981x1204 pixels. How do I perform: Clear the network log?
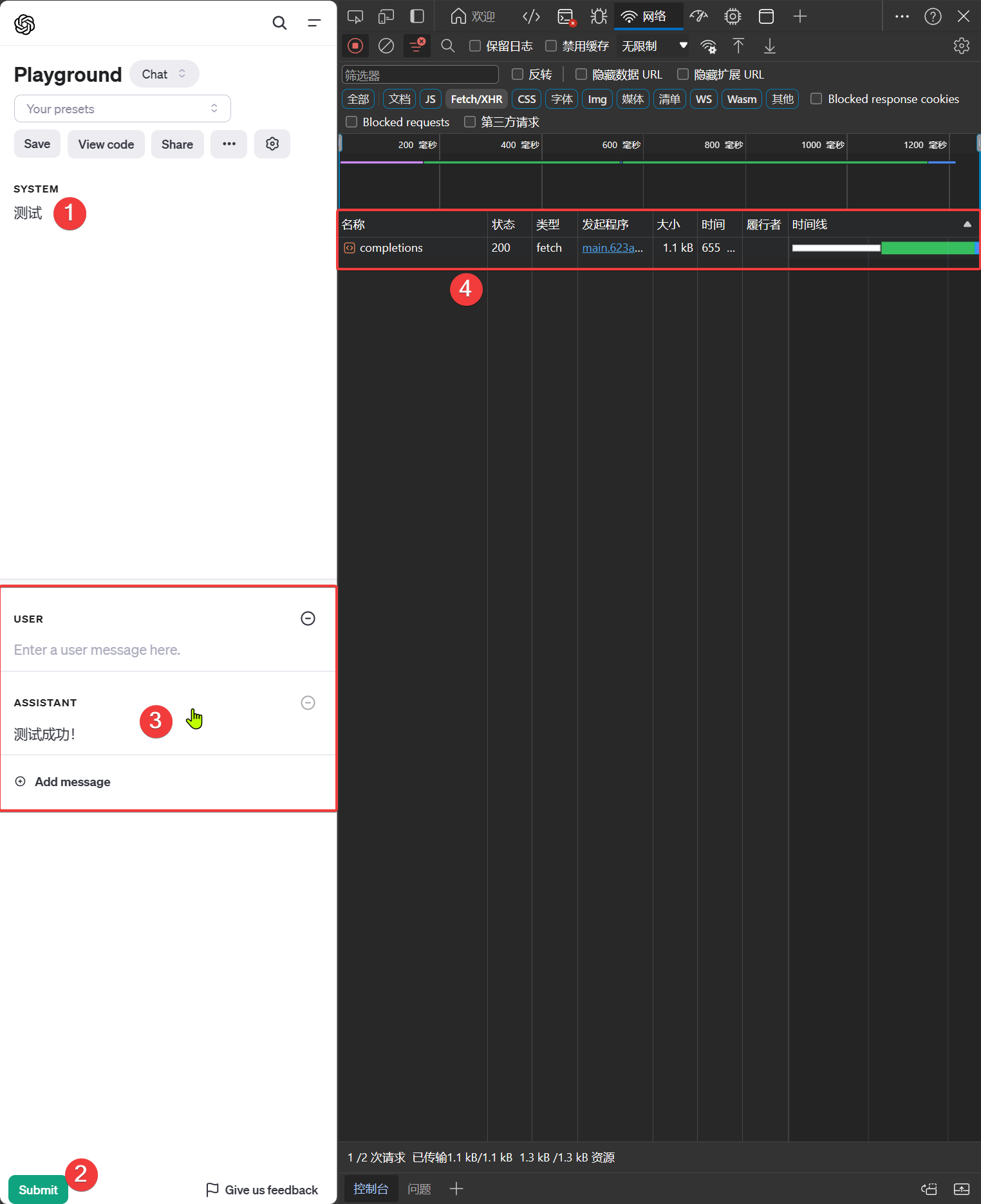point(386,46)
